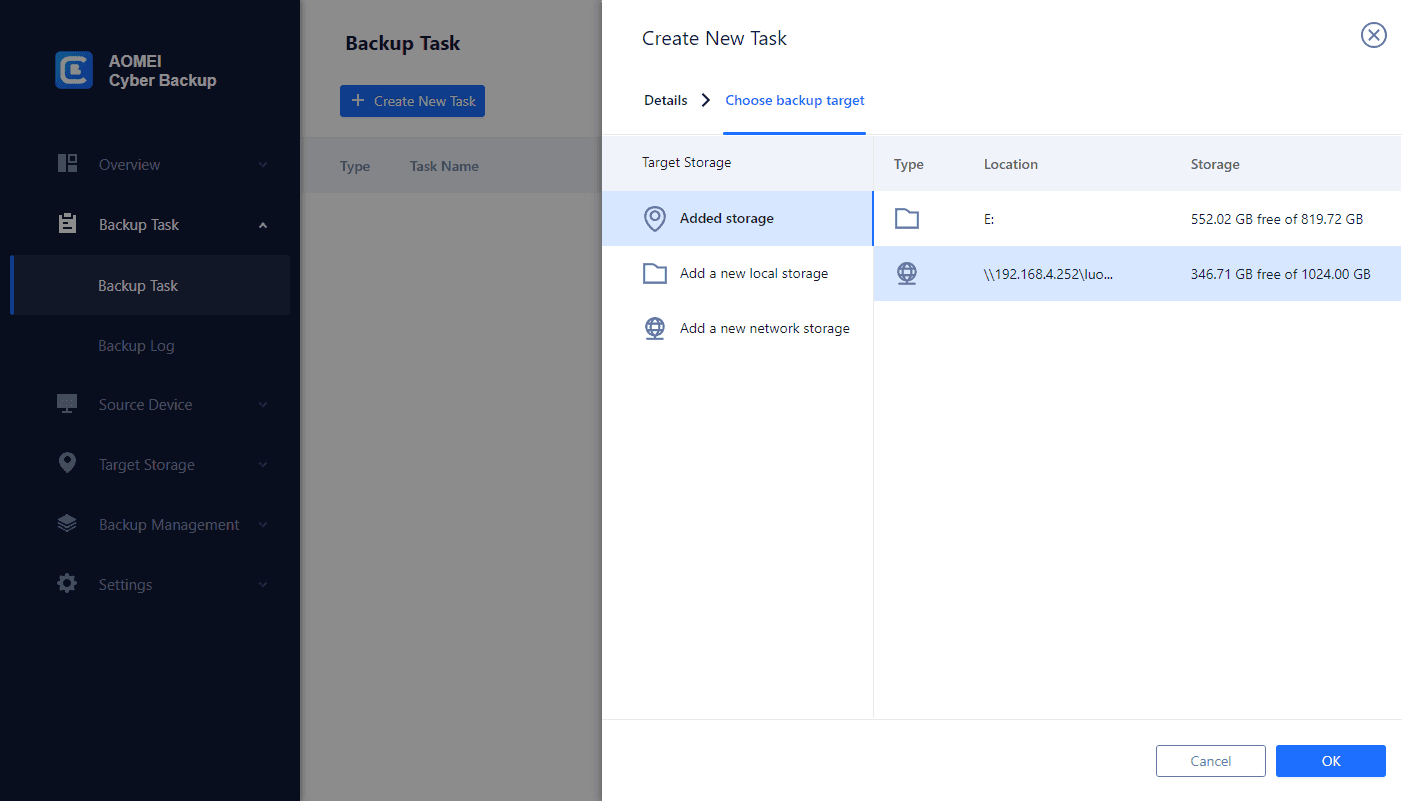Click the Cancel button
Screen dimensions: 1402x801
(x=1210, y=761)
